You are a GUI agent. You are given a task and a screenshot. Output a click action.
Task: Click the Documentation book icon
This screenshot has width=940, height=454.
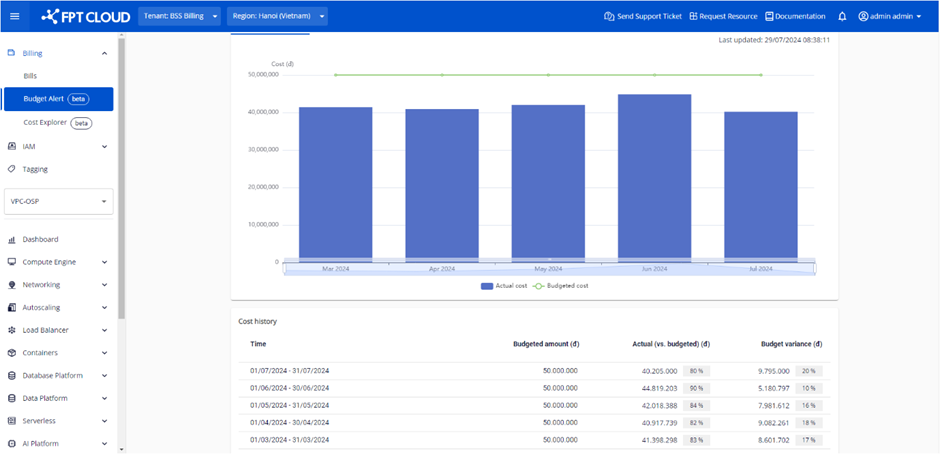(x=769, y=16)
